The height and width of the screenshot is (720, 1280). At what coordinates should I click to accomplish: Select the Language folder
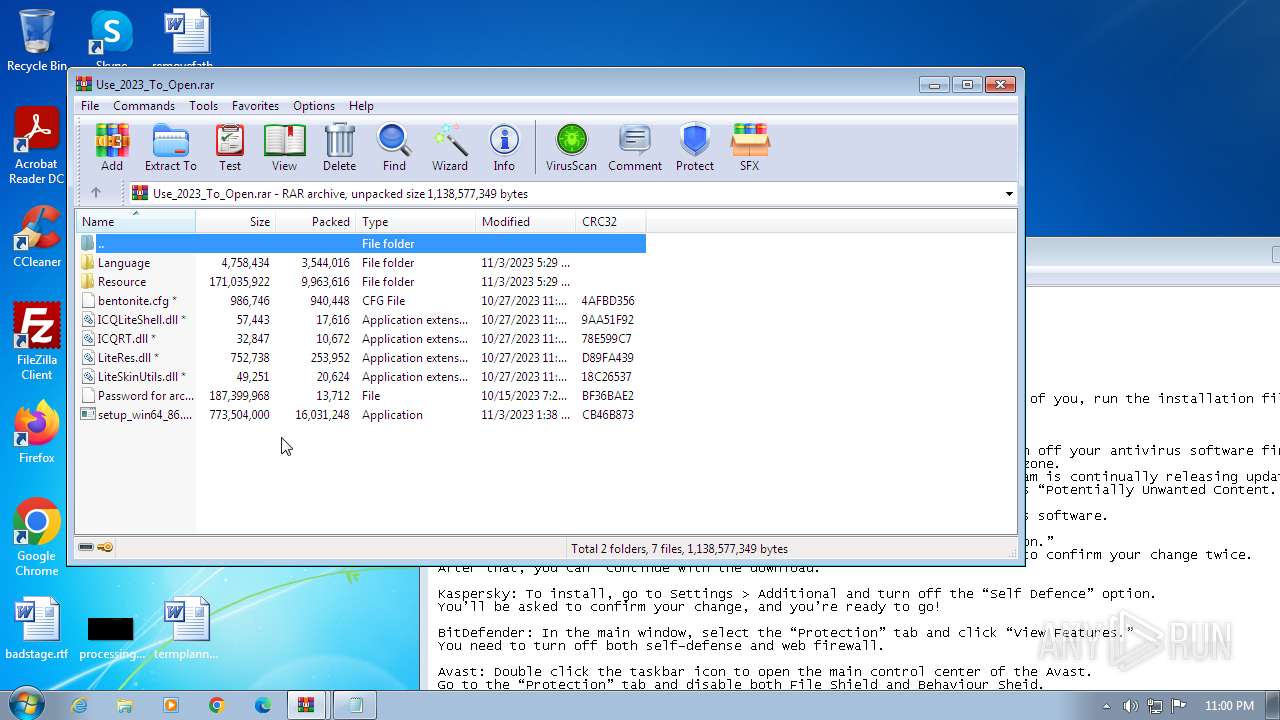(x=361, y=263)
